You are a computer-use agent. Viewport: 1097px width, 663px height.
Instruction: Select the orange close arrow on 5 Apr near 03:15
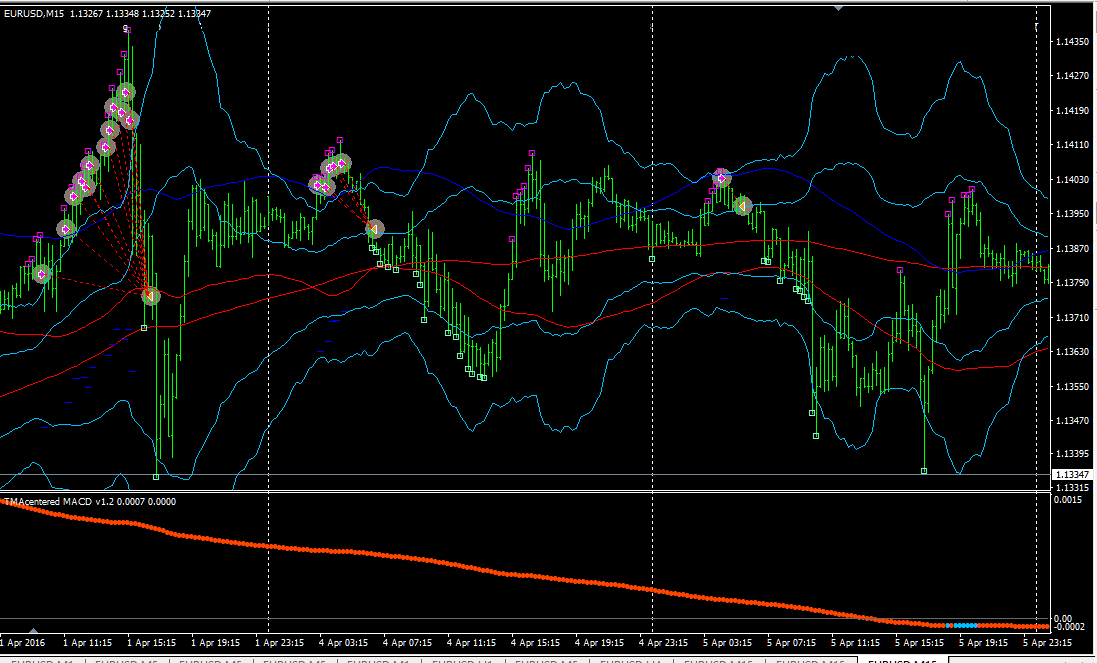[x=743, y=206]
